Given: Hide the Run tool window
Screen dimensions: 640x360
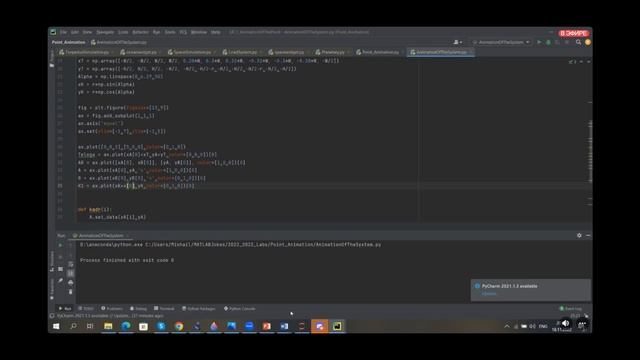Looking at the screenshot, I should coord(588,236).
